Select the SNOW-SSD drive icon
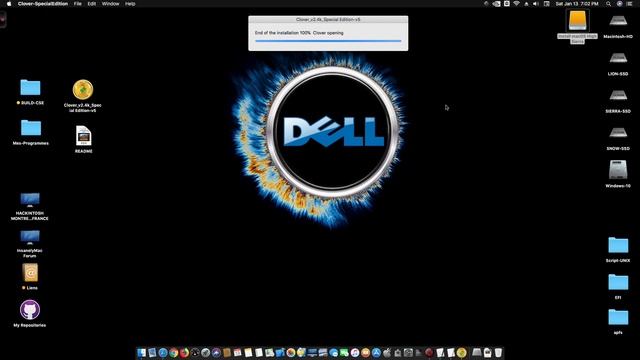This screenshot has height=360, width=640. pyautogui.click(x=618, y=133)
